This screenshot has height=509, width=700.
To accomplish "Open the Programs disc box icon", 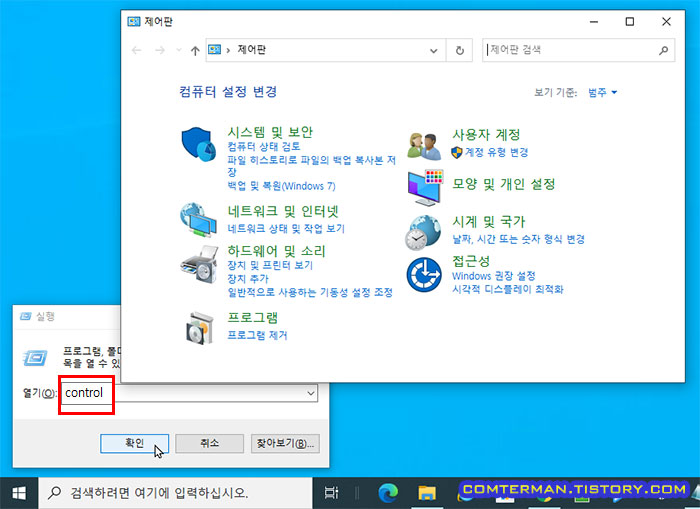I will click(x=200, y=328).
